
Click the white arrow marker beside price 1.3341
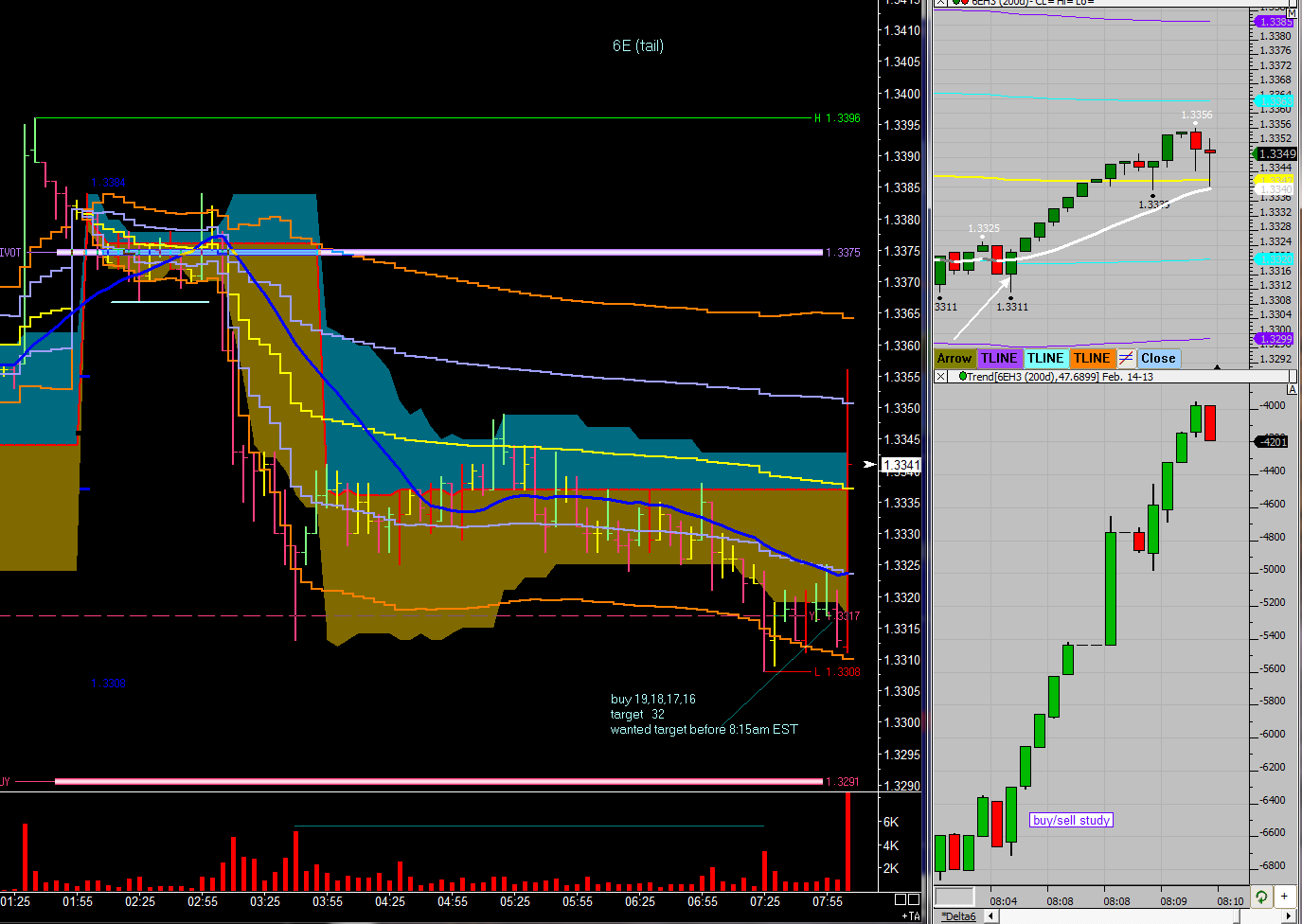pyautogui.click(x=870, y=464)
